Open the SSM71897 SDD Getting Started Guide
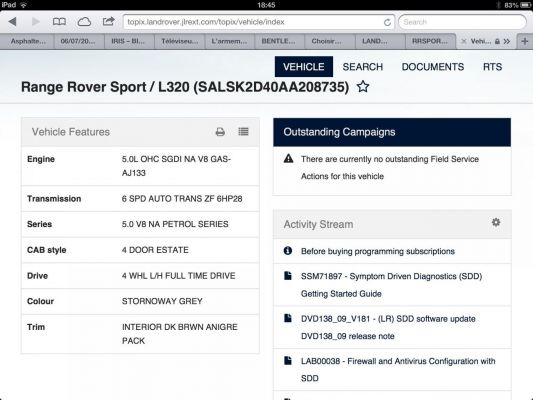 pos(391,285)
